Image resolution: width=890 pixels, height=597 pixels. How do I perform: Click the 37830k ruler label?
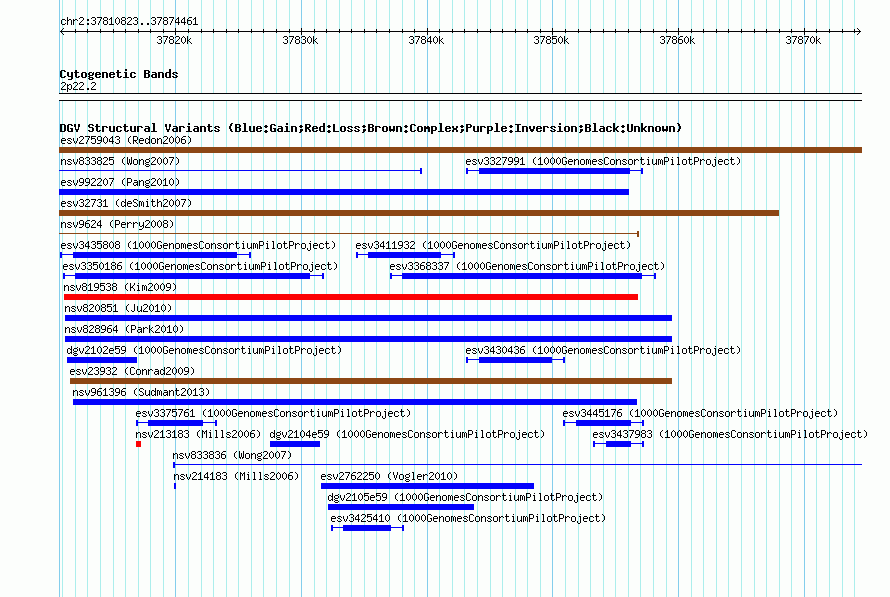[300, 40]
